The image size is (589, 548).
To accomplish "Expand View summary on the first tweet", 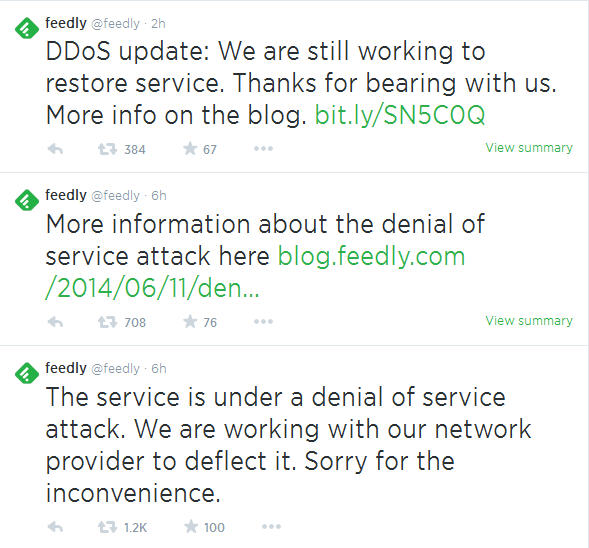I will click(529, 148).
